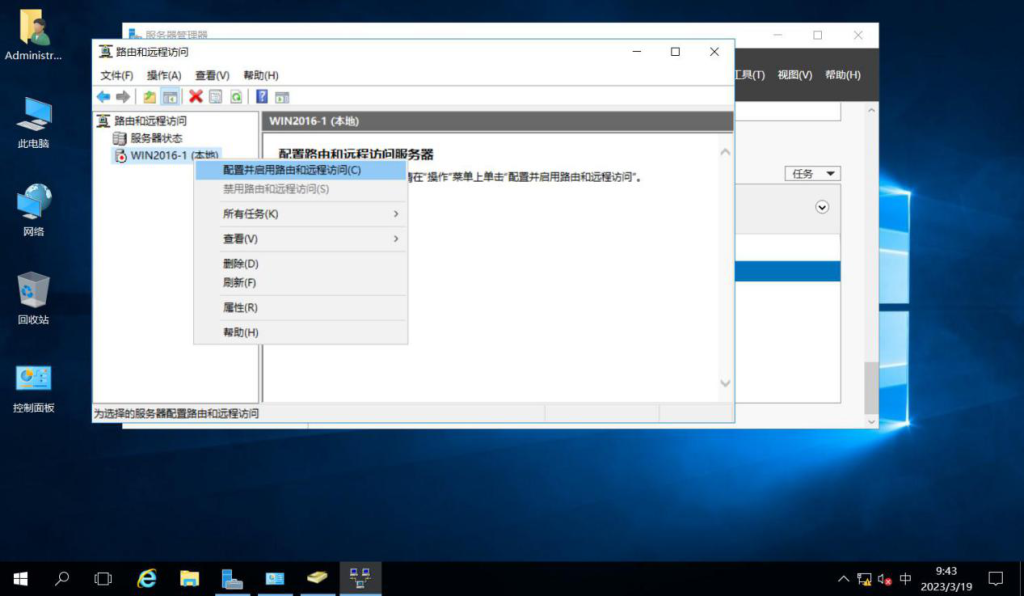Minimize the 路由和远程访问 window

point(637,52)
